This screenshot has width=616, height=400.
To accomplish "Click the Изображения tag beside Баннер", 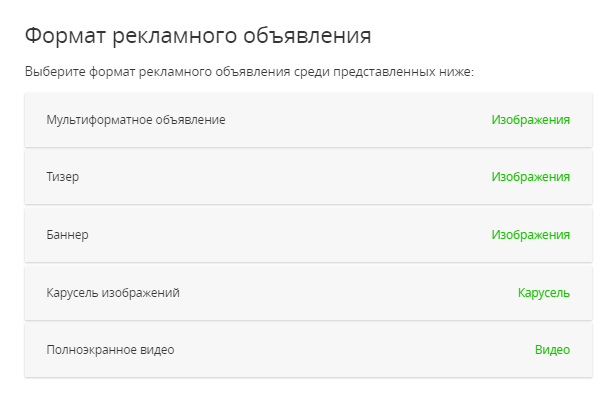I will tap(530, 235).
